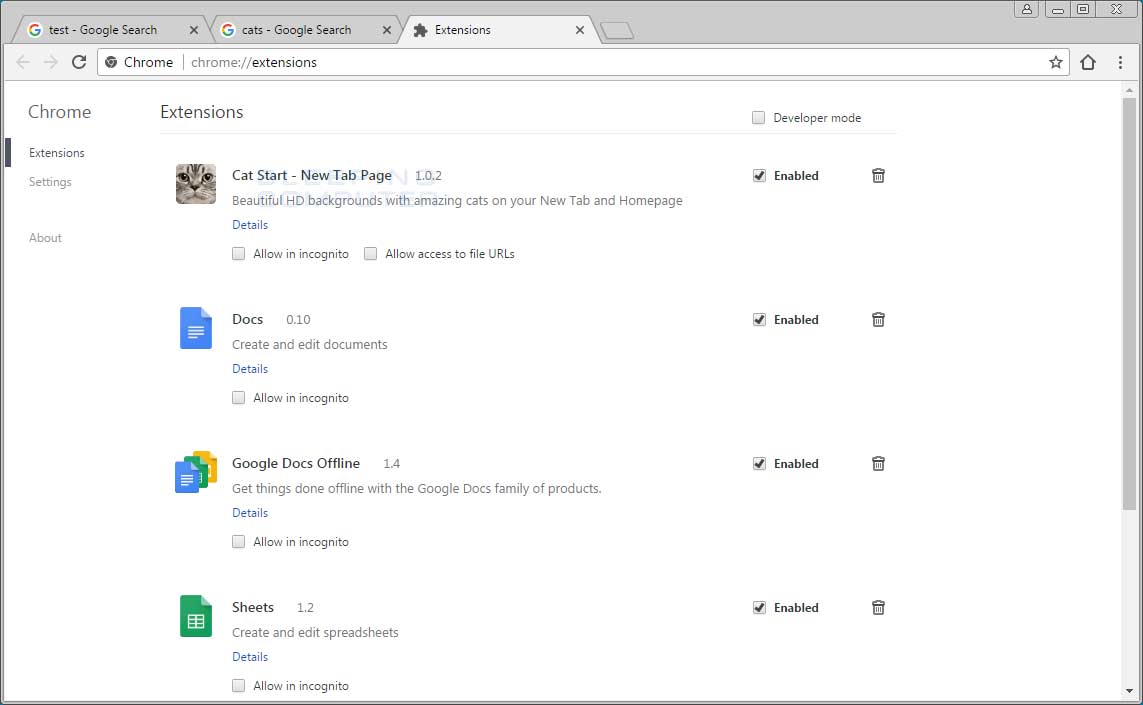Screen dimensions: 1143x705
Task: Click the 'Create and edit documents' description
Action: pos(310,345)
